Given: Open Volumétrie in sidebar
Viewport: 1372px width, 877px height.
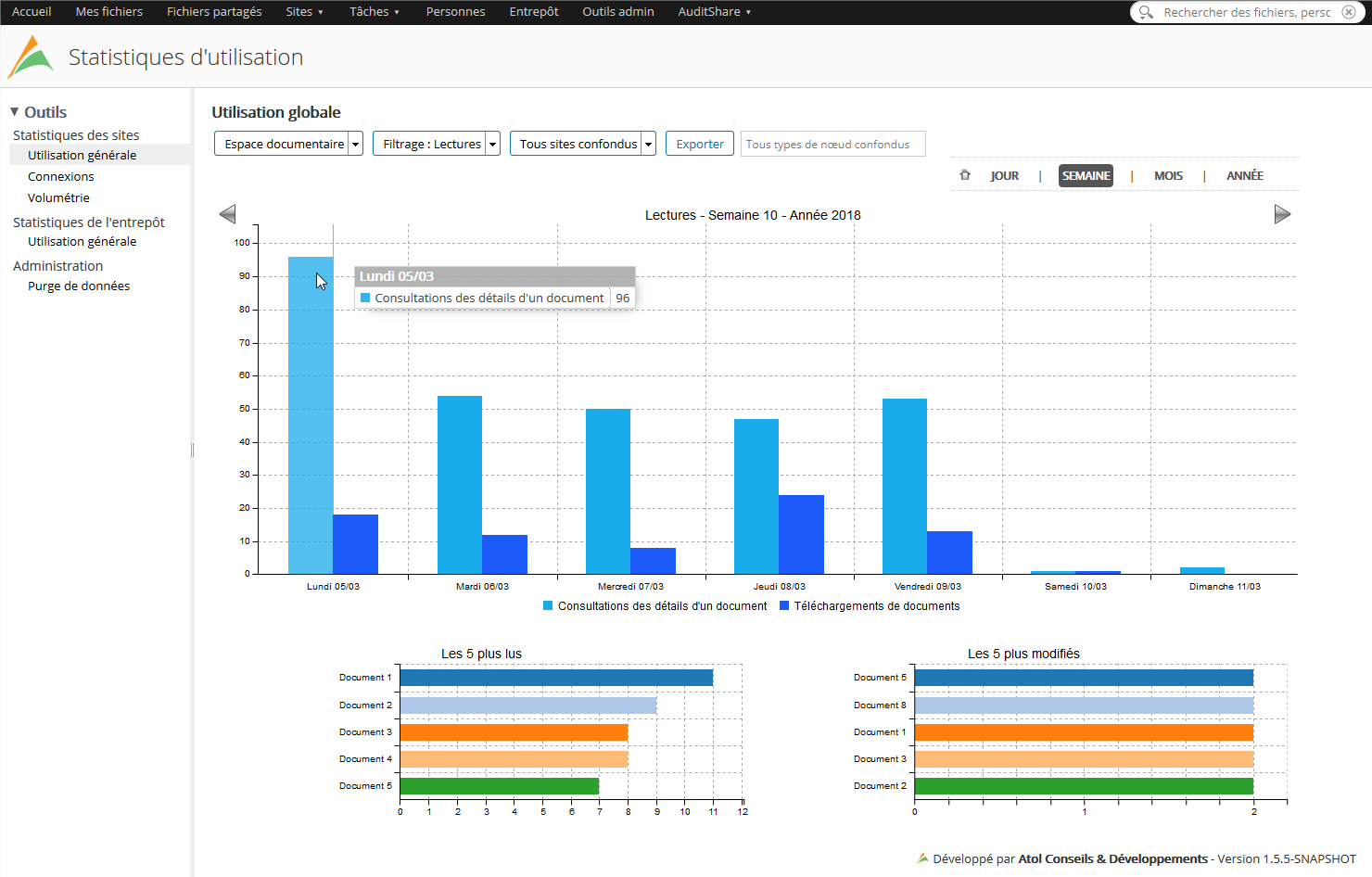Looking at the screenshot, I should (58, 197).
